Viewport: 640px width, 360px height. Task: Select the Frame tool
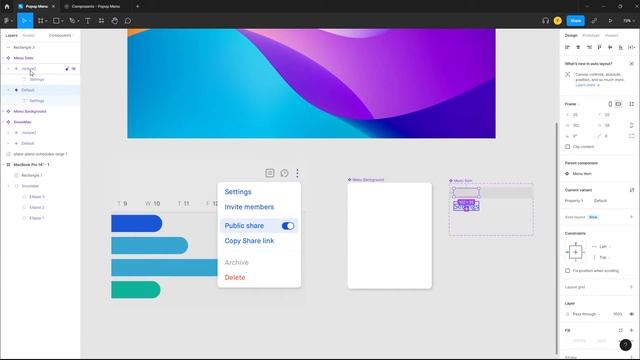[41, 21]
